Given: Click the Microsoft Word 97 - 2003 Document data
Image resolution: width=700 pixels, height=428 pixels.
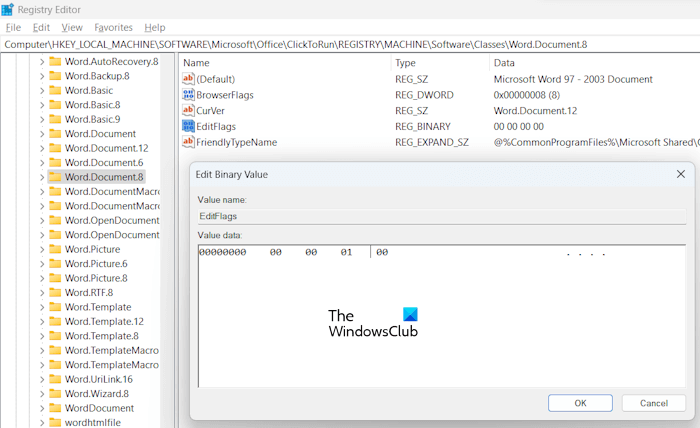Looking at the screenshot, I should point(573,79).
